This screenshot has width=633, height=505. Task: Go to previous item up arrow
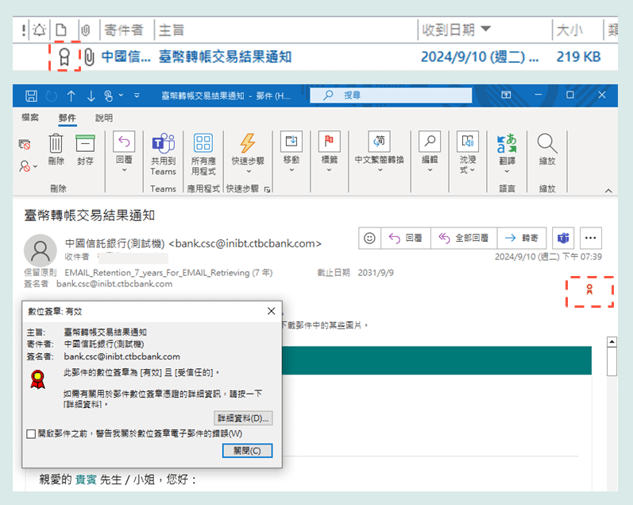(x=71, y=96)
